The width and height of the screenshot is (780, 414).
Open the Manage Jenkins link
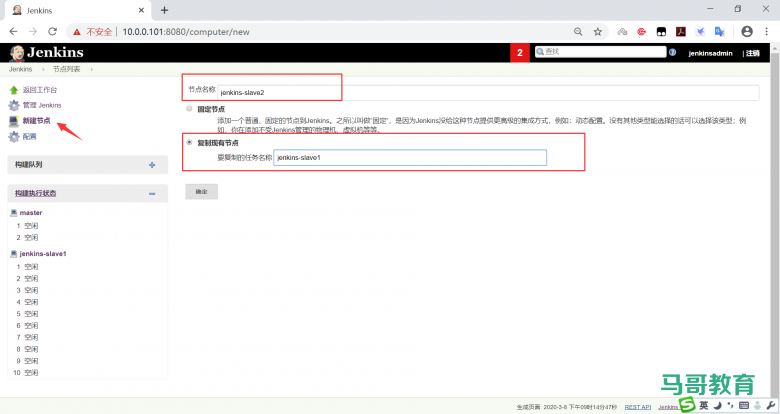click(42, 105)
